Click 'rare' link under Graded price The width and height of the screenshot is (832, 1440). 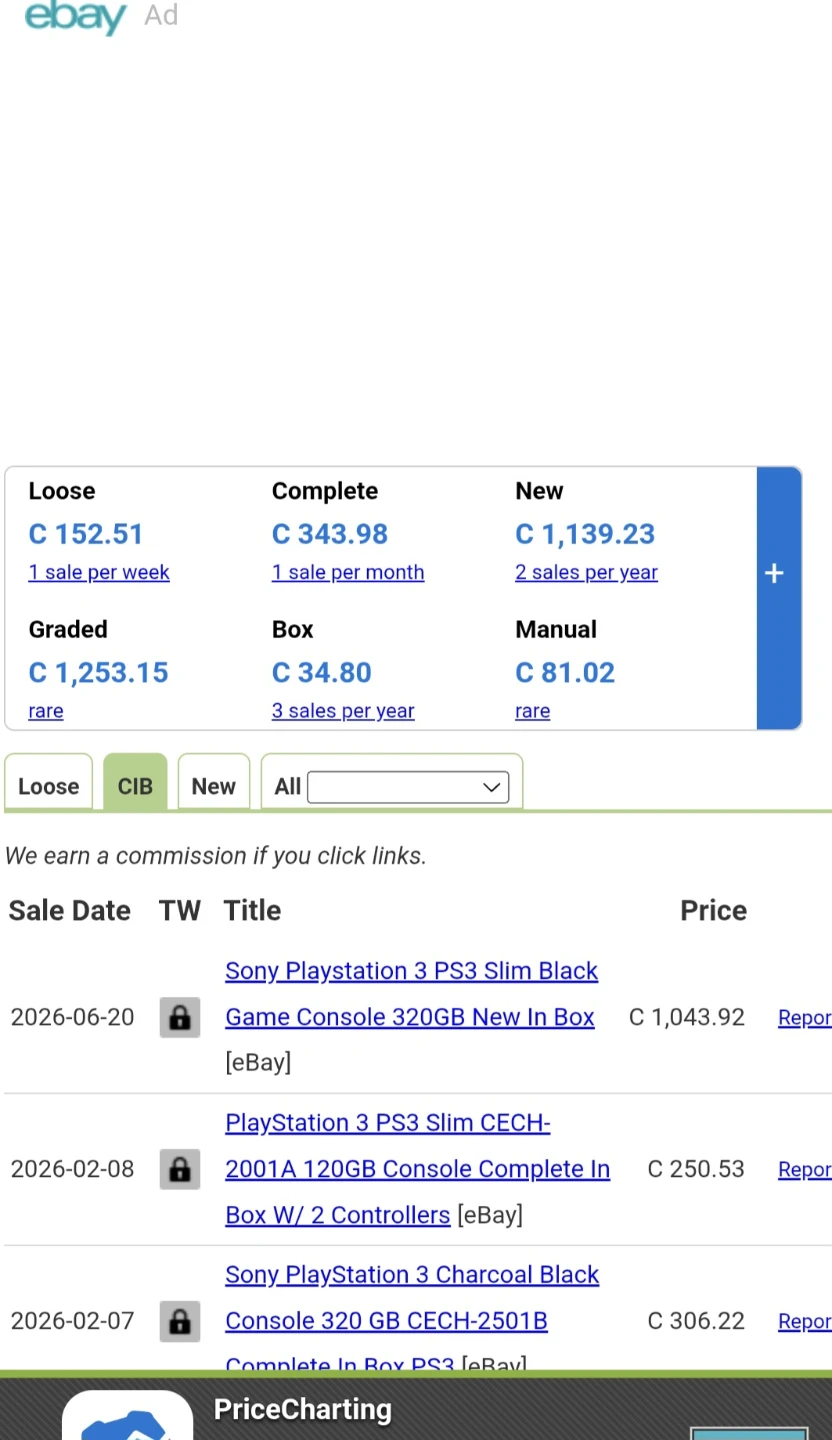[x=46, y=711]
